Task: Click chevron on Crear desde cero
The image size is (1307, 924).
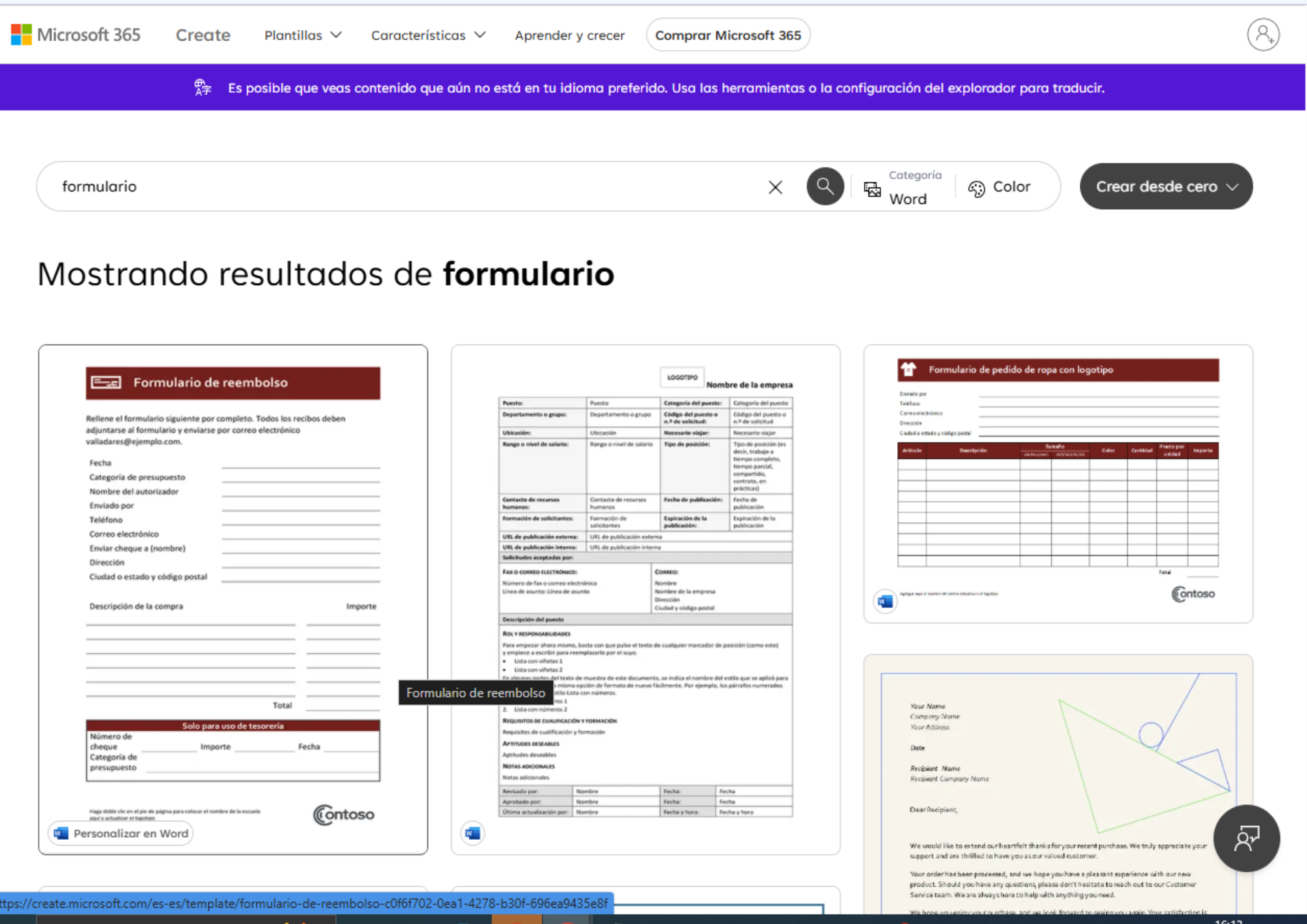Action: point(1232,187)
